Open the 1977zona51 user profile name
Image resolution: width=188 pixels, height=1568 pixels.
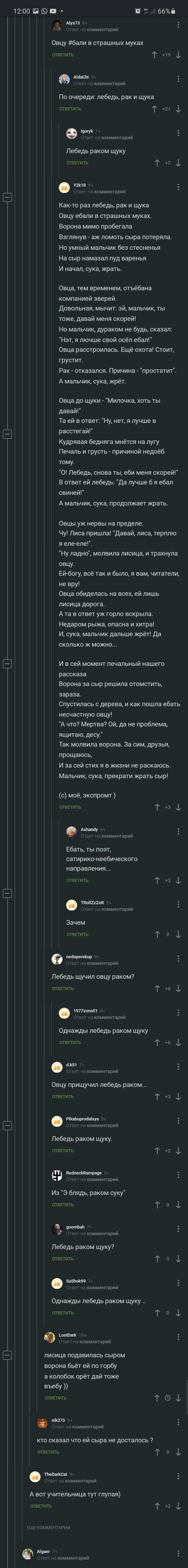click(x=85, y=1011)
